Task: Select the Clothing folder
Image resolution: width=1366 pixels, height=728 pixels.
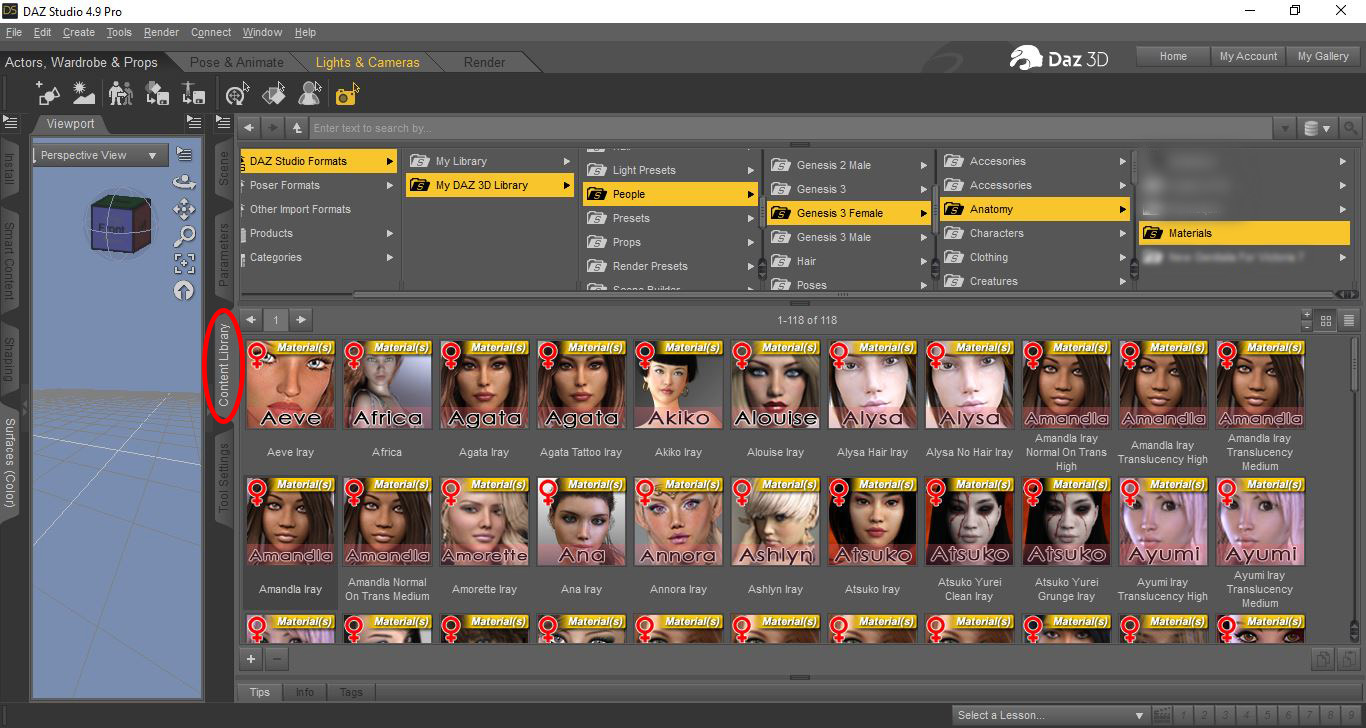Action: [x=1035, y=257]
